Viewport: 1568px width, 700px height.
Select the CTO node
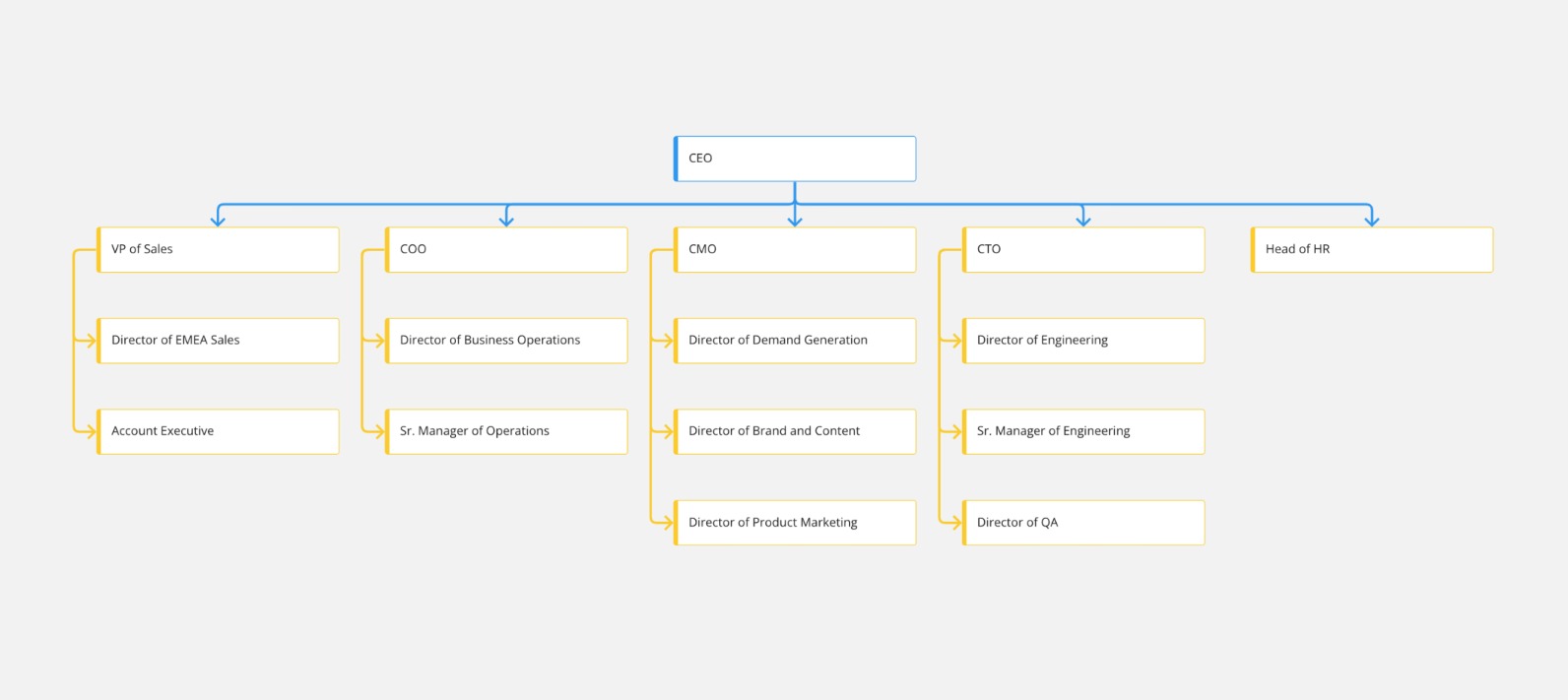click(x=1083, y=250)
